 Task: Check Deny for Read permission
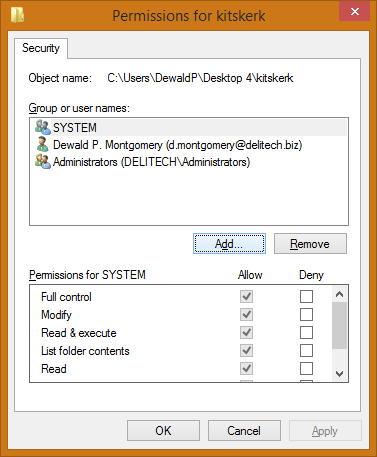pyautogui.click(x=306, y=368)
